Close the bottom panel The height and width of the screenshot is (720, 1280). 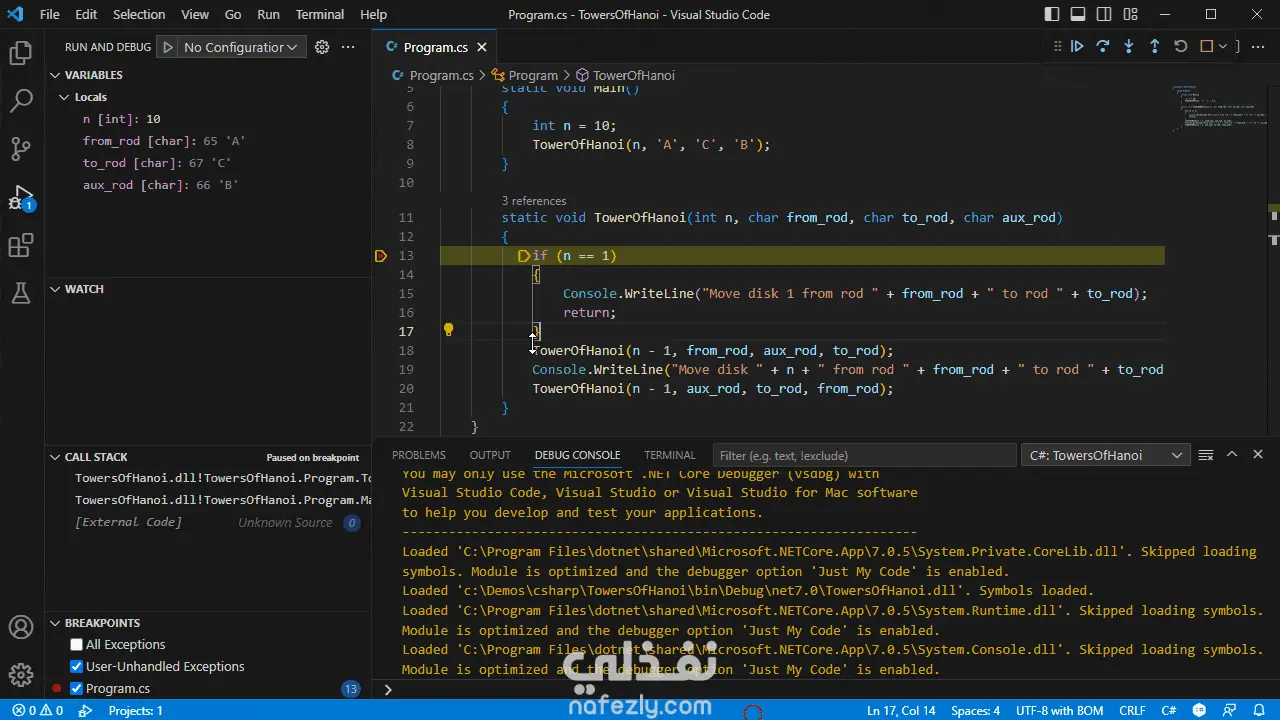tap(1258, 455)
